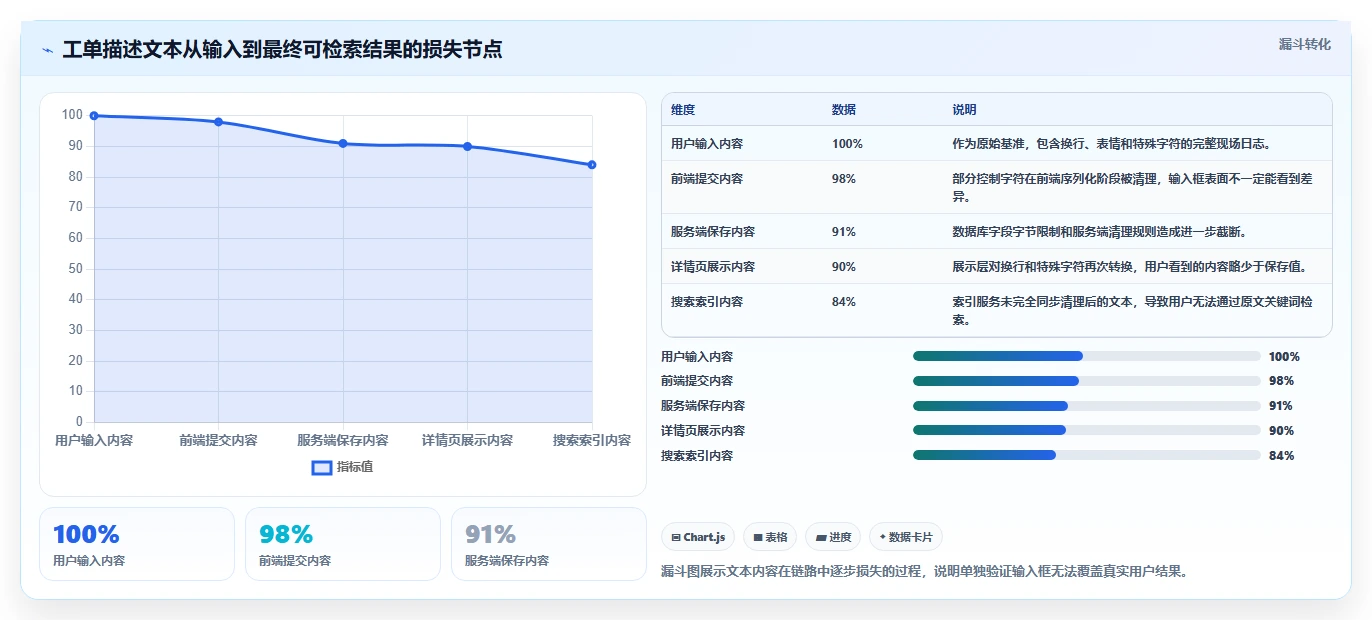Toggle the 指标值 legend color box
This screenshot has width=1372, height=620.
322,467
